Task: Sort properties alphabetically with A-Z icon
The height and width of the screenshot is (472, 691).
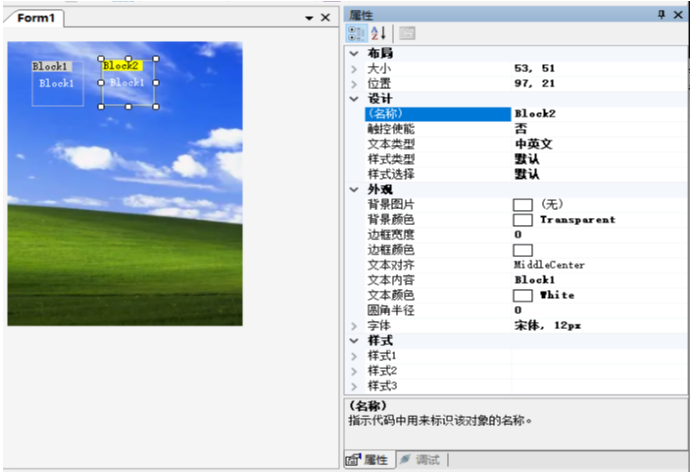Action: coord(379,33)
